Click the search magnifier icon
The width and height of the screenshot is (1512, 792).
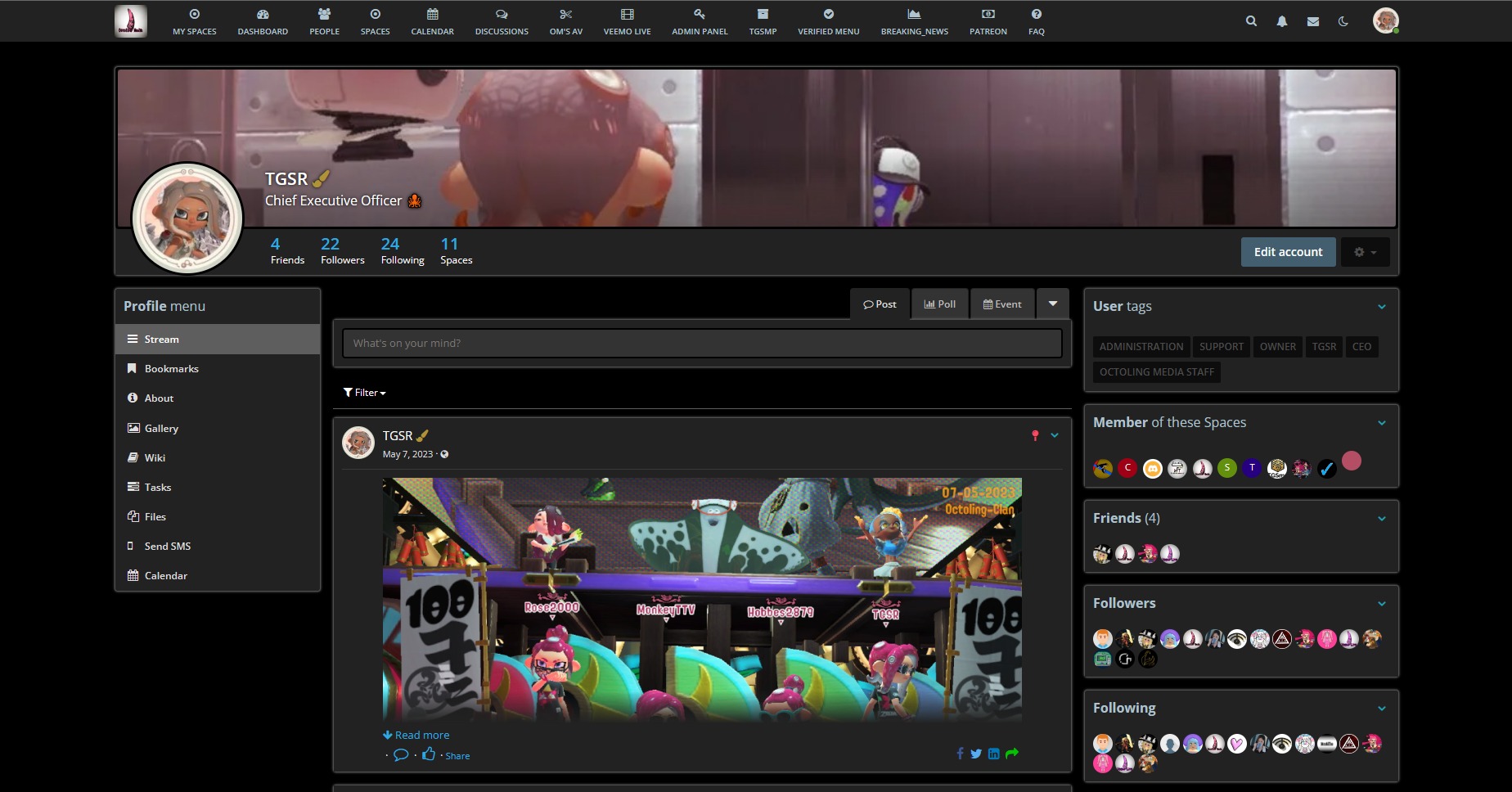1251,21
